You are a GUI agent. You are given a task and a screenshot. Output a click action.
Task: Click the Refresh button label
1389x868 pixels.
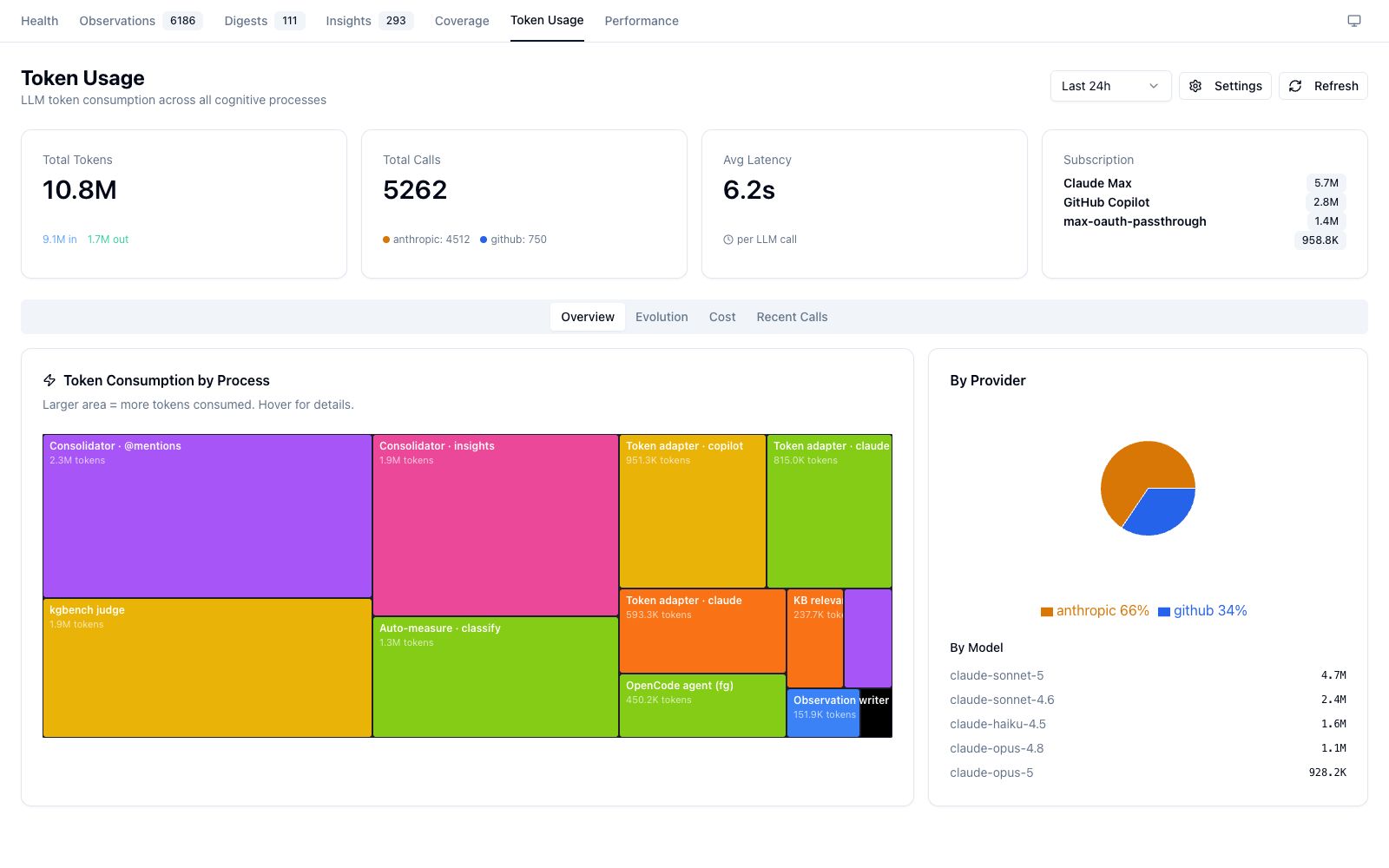[x=1336, y=86]
